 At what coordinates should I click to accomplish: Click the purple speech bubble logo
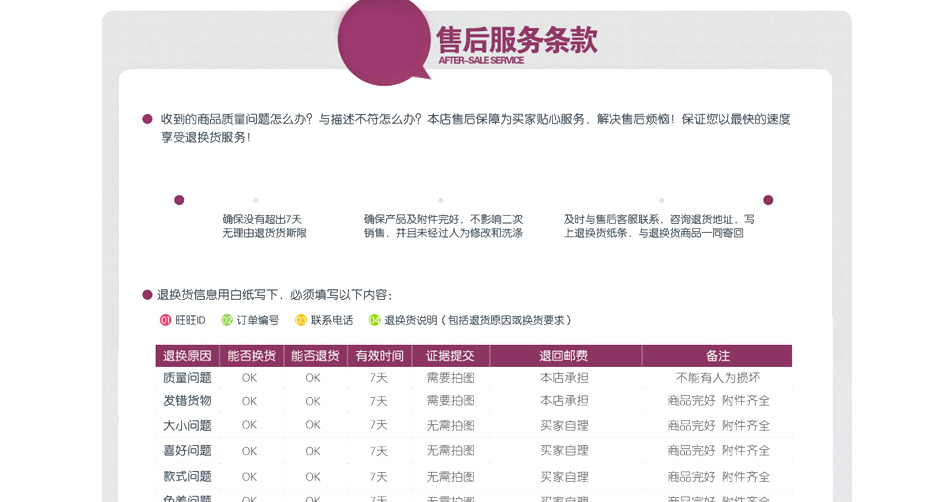(384, 41)
